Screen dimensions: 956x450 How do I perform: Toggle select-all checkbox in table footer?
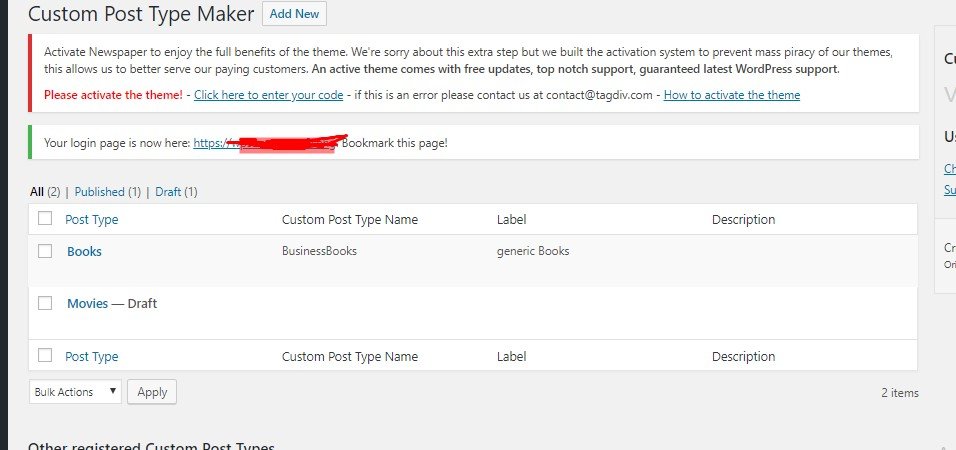45,355
